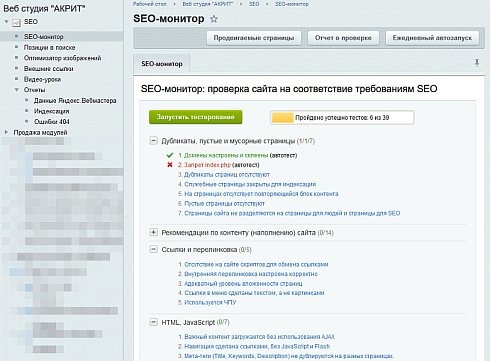This screenshot has height=361, width=490.
Task: Click green Запустить тестирование button
Action: coord(195,117)
